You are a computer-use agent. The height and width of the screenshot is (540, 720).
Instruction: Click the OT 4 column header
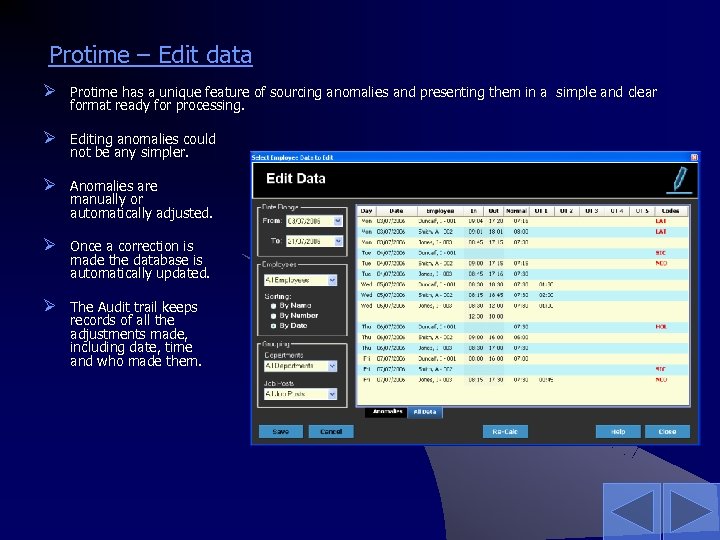(617, 211)
